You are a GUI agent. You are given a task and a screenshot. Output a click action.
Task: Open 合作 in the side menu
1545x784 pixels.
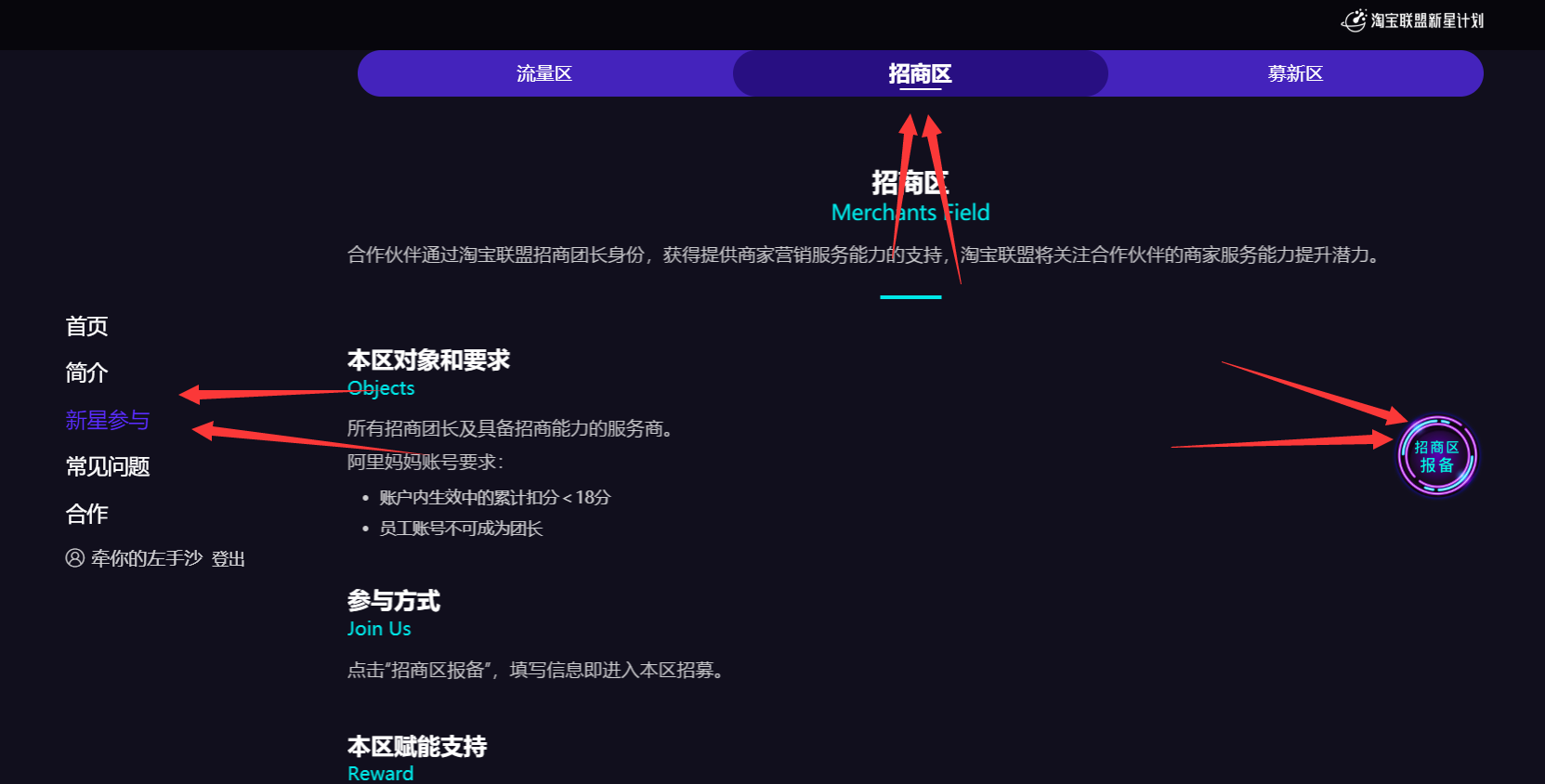(86, 514)
